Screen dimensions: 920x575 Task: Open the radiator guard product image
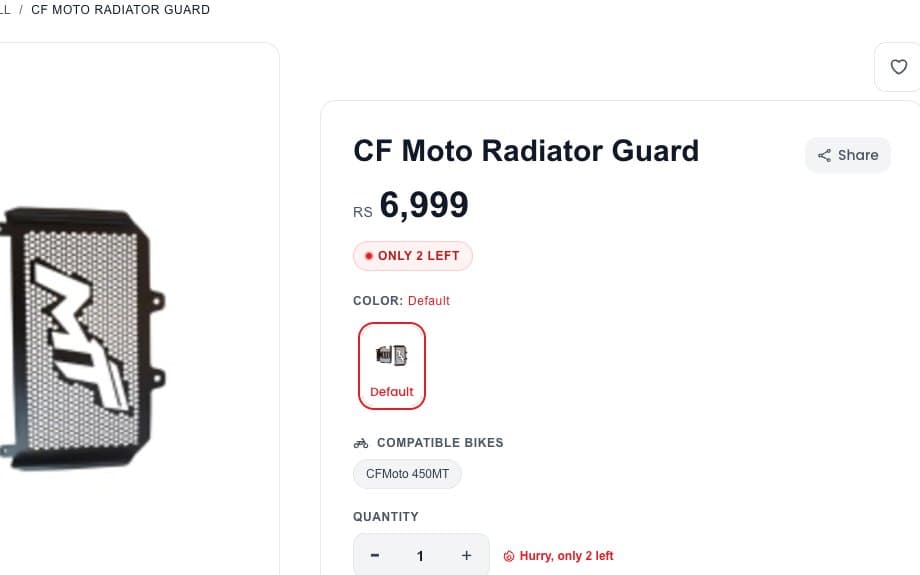(82, 339)
